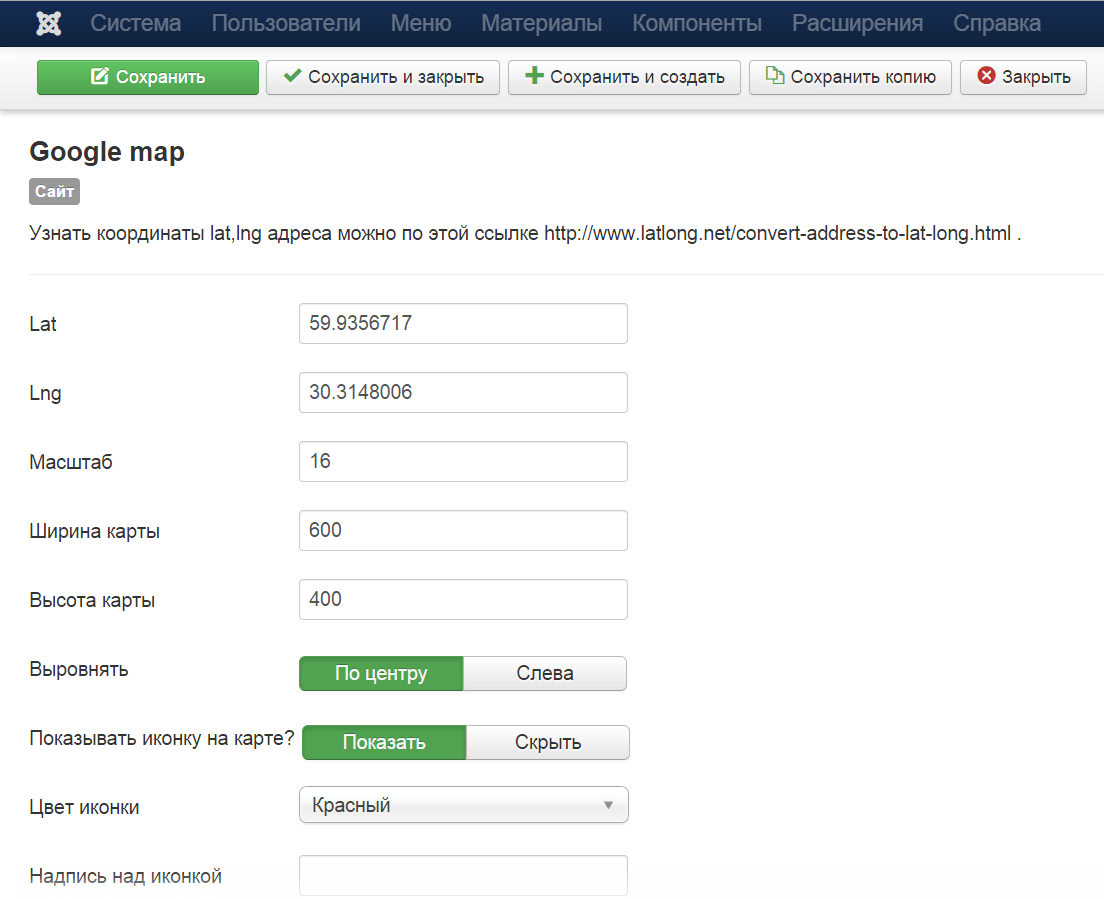
Task: Click the Сохранить копию button label
Action: (x=863, y=77)
